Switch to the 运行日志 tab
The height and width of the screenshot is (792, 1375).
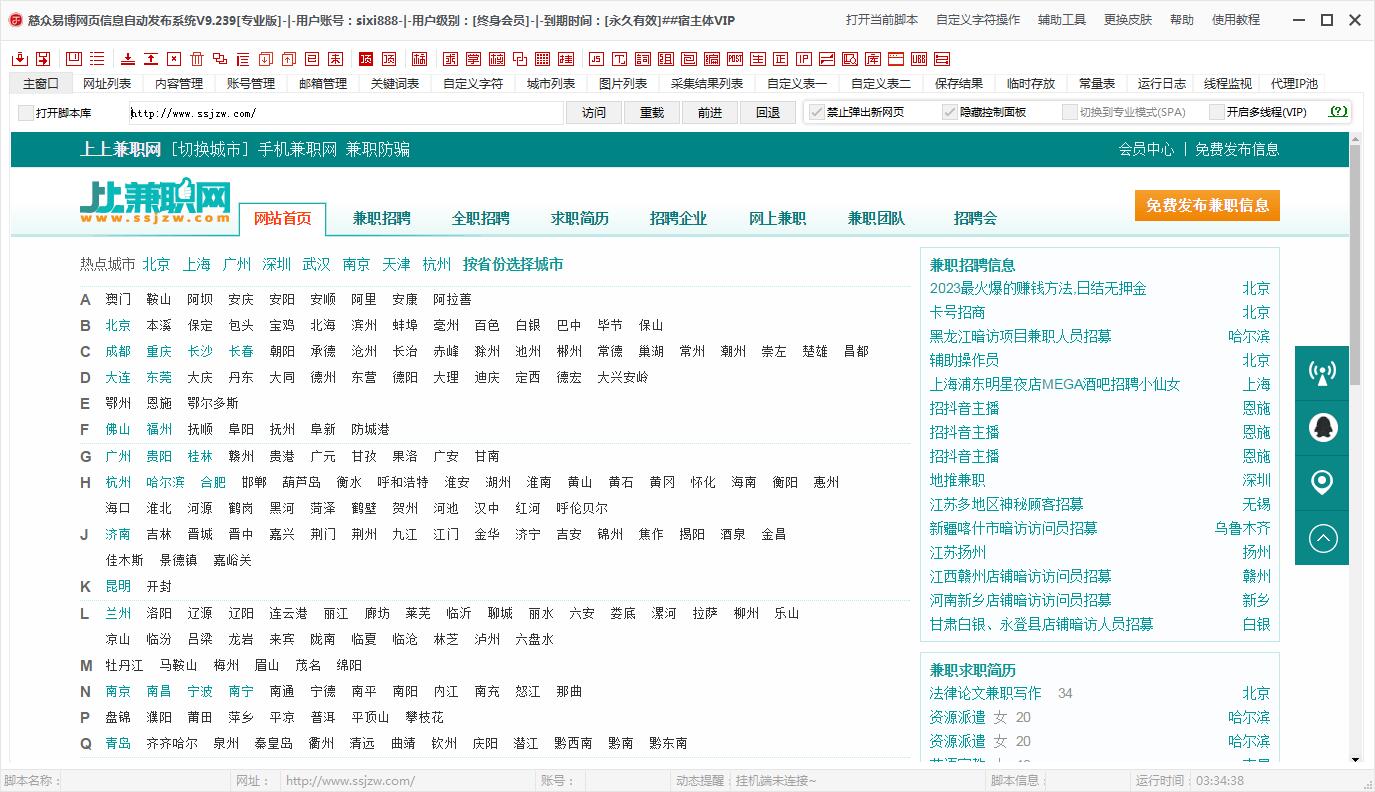[x=1162, y=84]
